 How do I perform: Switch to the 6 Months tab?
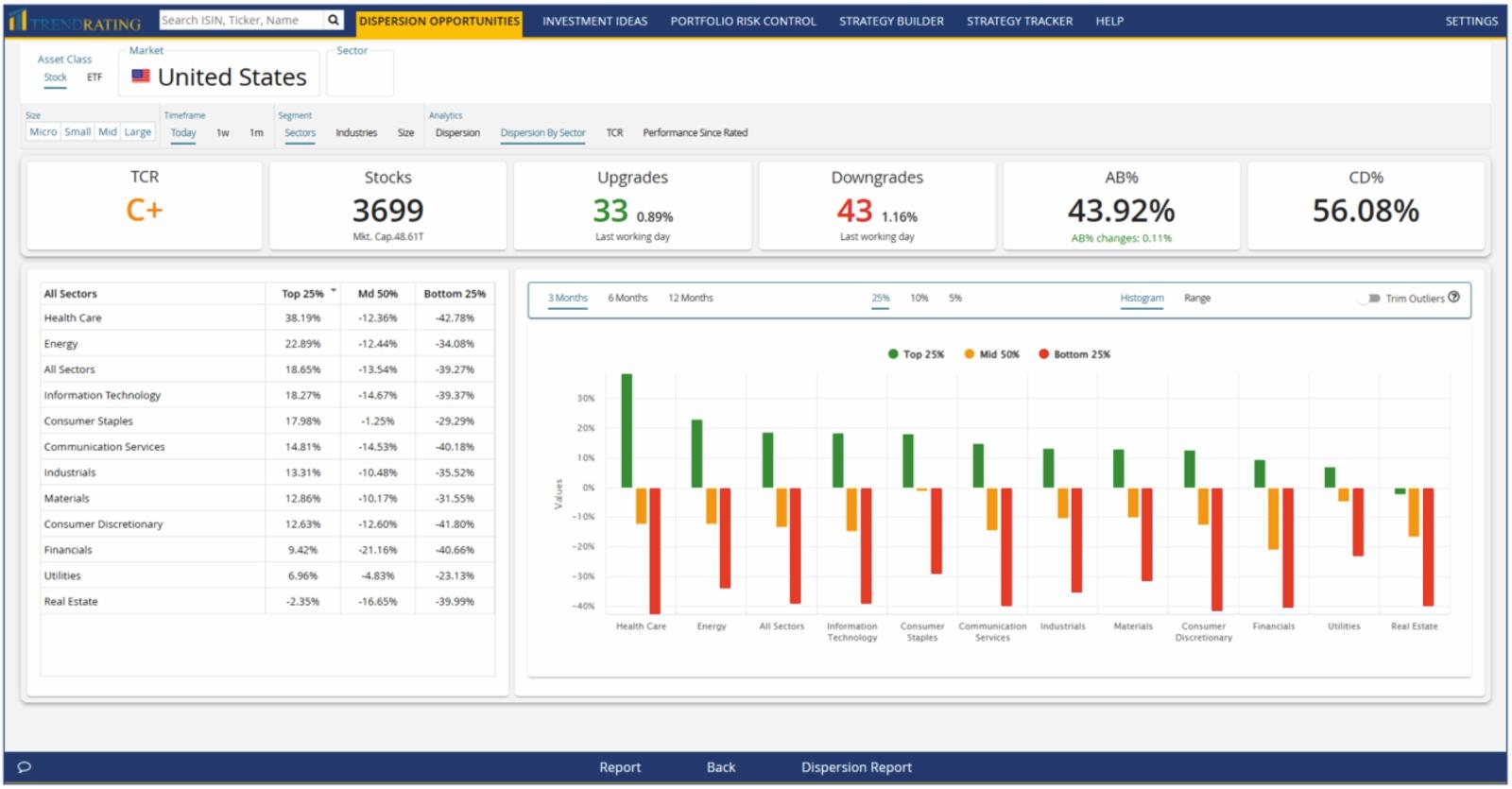coord(627,298)
